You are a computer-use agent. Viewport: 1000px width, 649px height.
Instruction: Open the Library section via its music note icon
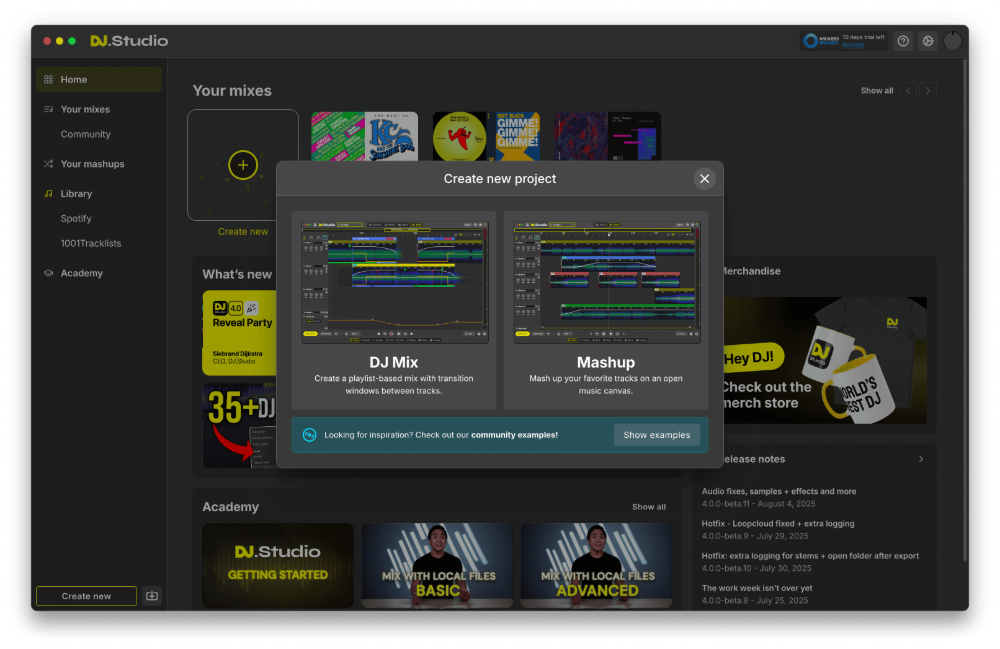click(x=48, y=193)
